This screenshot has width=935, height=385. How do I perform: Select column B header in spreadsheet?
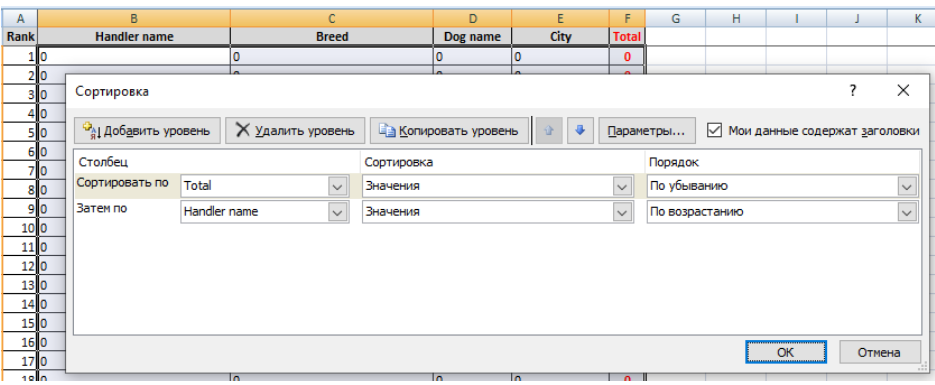click(134, 18)
